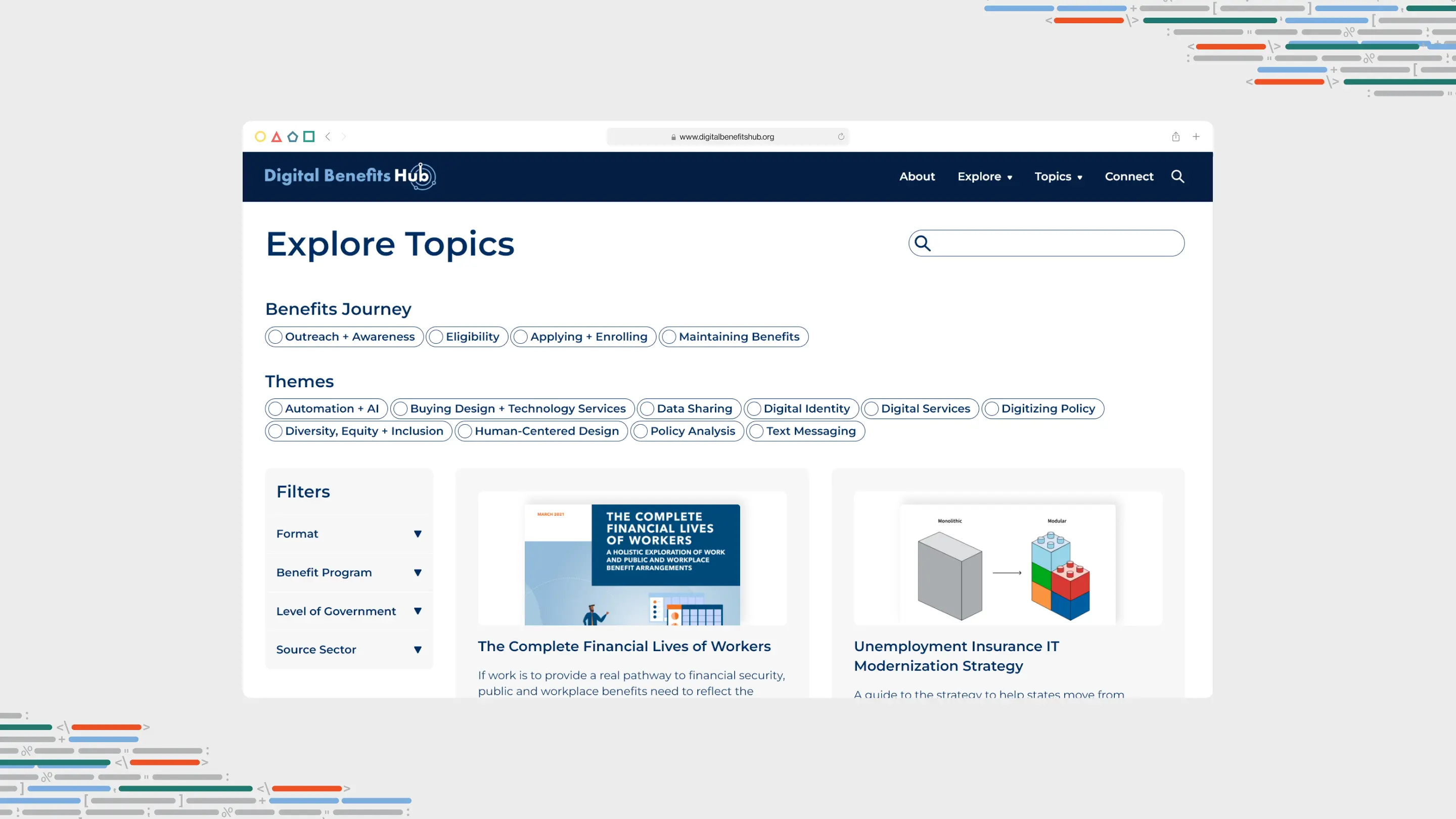Click the browser share icon
Screen dimensions: 1456x819
[x=1175, y=136]
